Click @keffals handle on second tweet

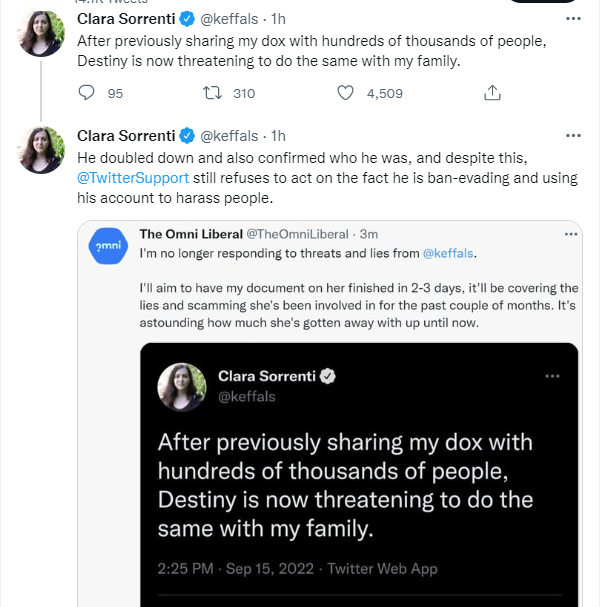[x=232, y=135]
